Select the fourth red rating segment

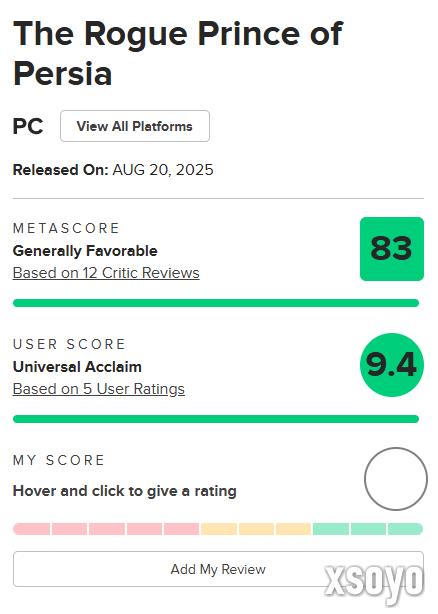pos(144,529)
